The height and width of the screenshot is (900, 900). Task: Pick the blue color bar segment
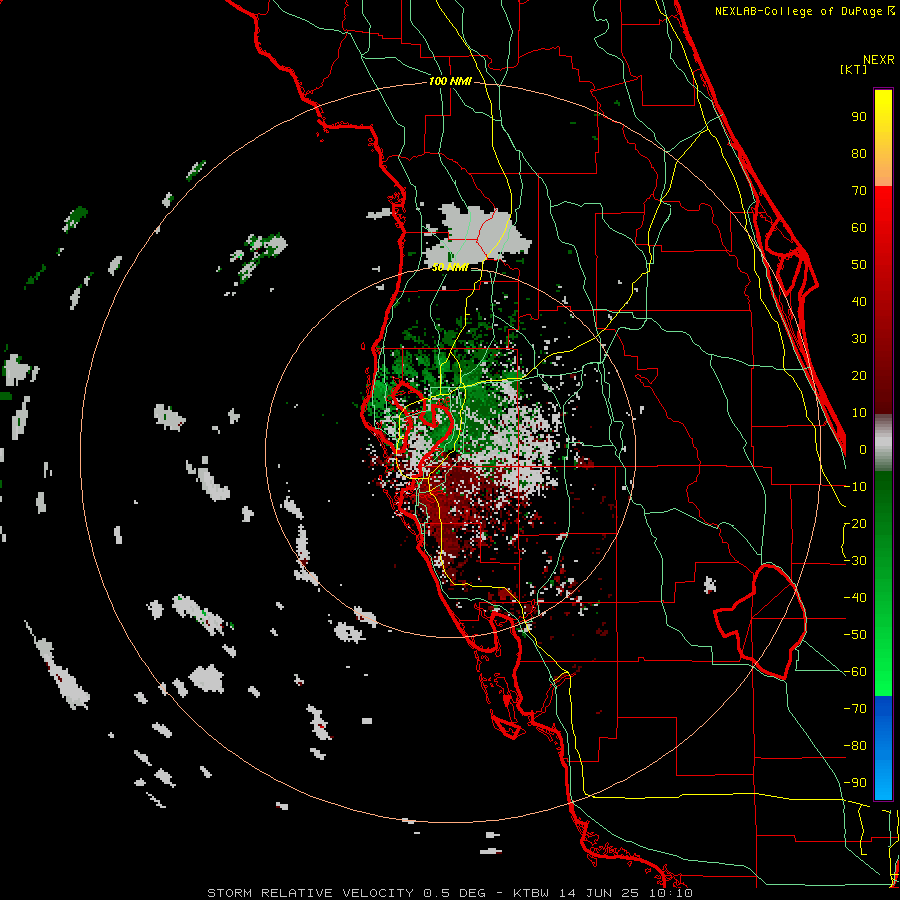[883, 747]
